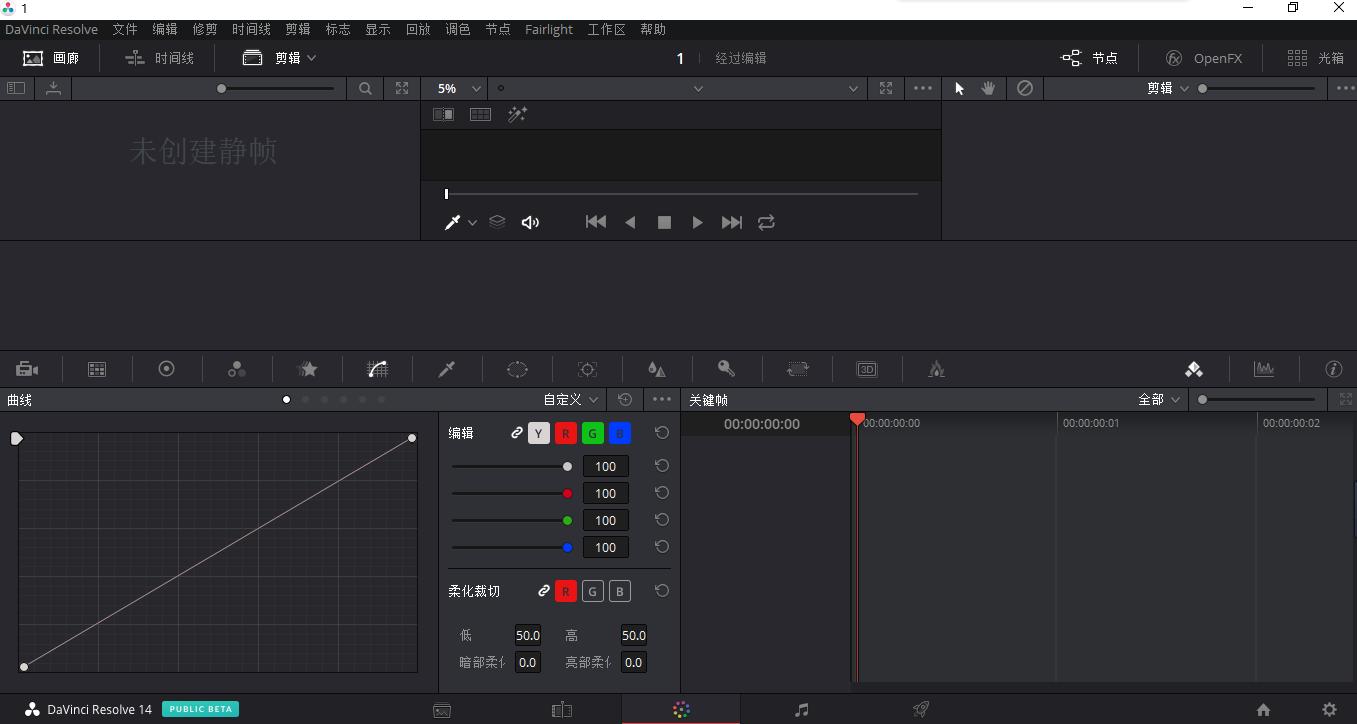The width and height of the screenshot is (1357, 724).
Task: Open the Tracker palette
Action: tap(587, 369)
